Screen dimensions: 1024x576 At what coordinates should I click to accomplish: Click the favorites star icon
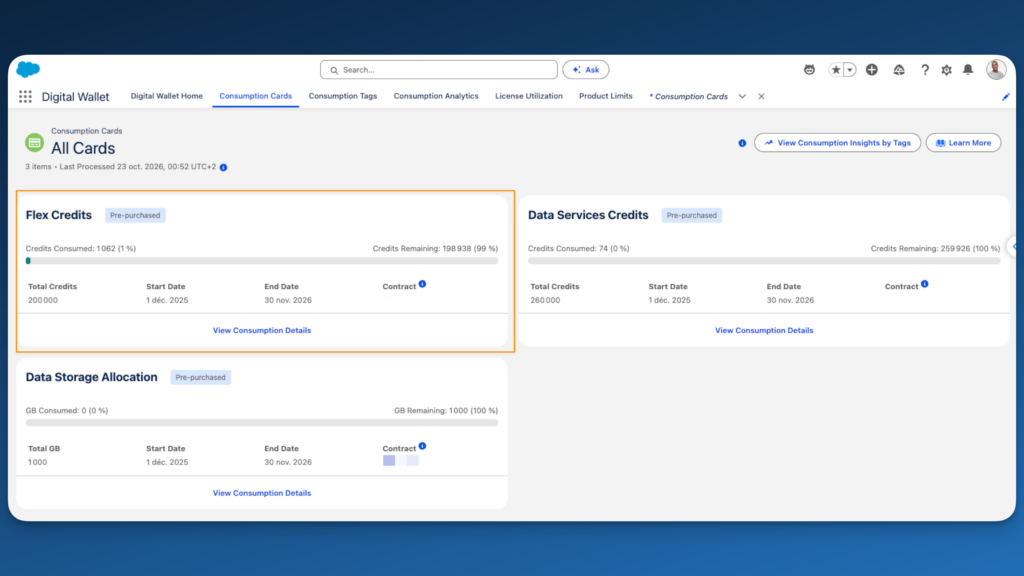click(835, 70)
